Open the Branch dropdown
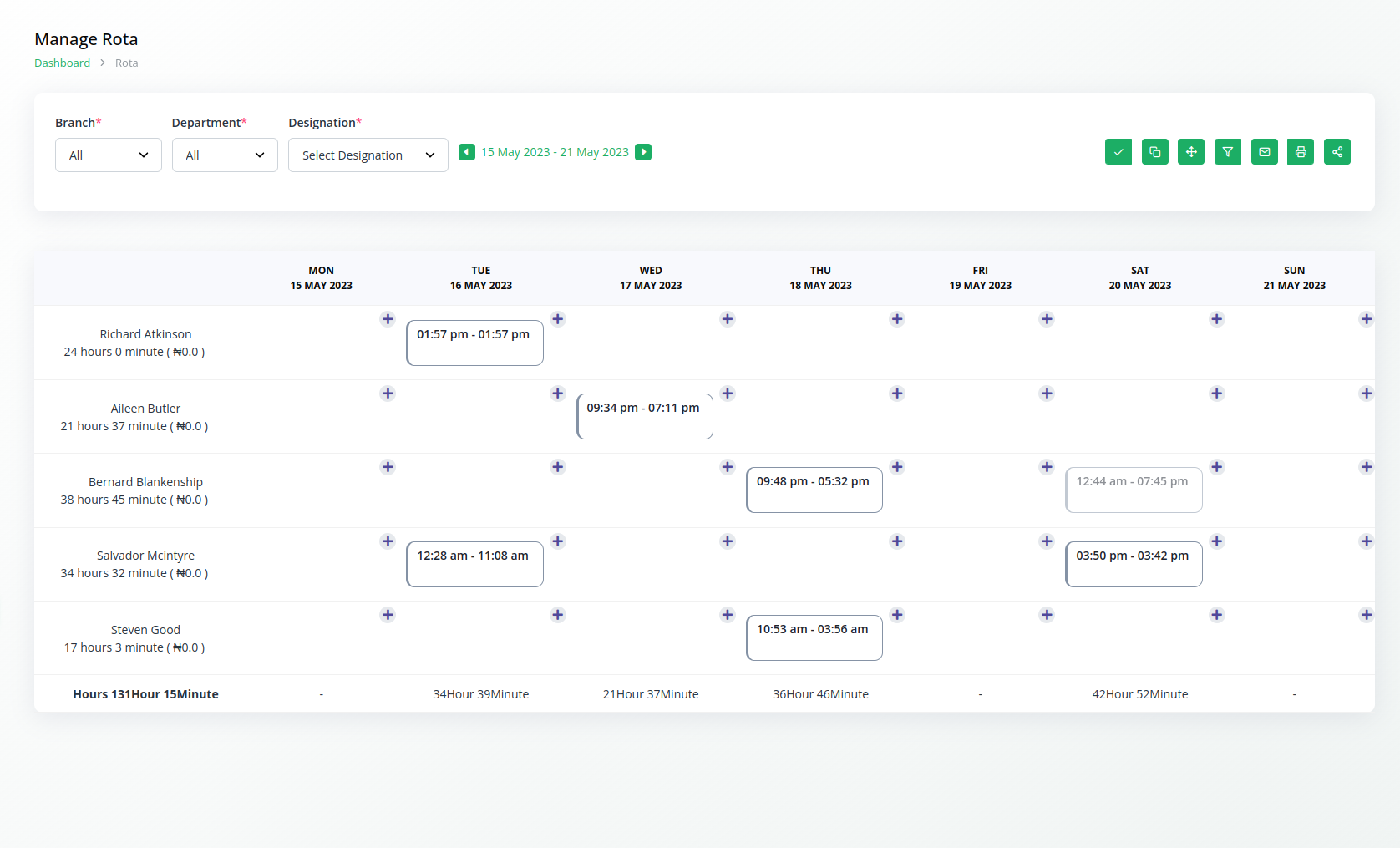 [109, 155]
